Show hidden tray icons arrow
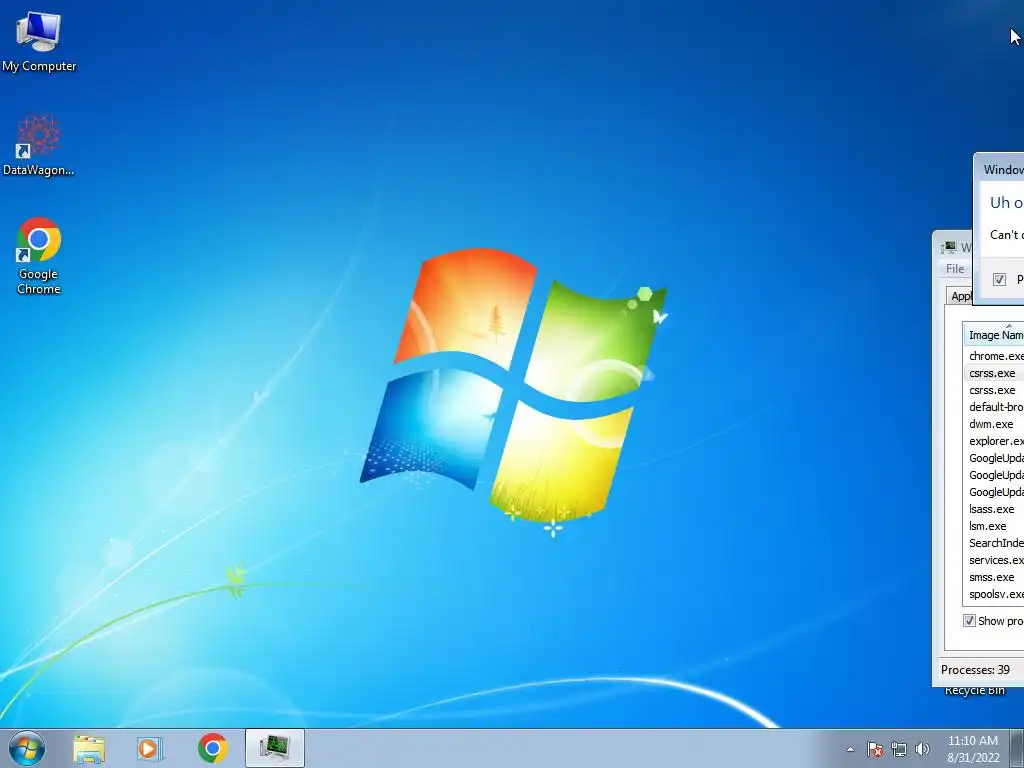Viewport: 1024px width, 768px height. [850, 749]
